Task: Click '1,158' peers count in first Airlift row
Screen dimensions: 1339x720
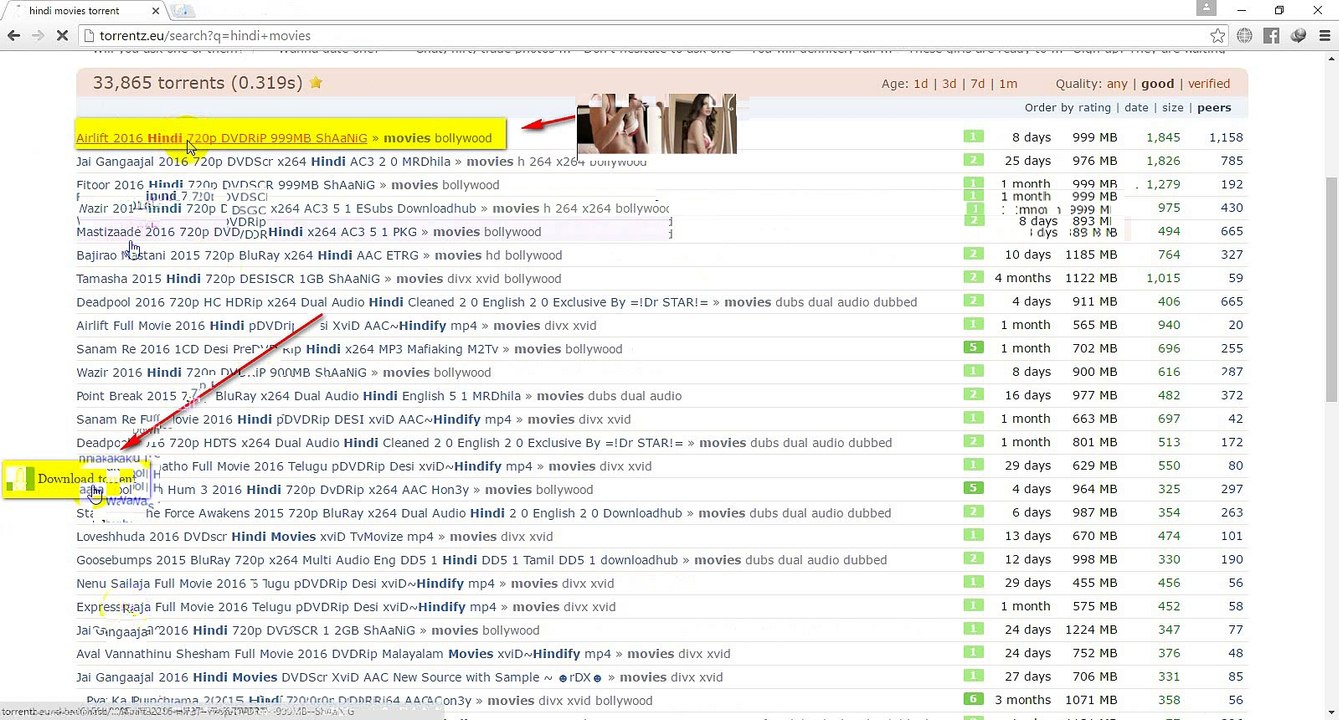Action: pos(1225,138)
